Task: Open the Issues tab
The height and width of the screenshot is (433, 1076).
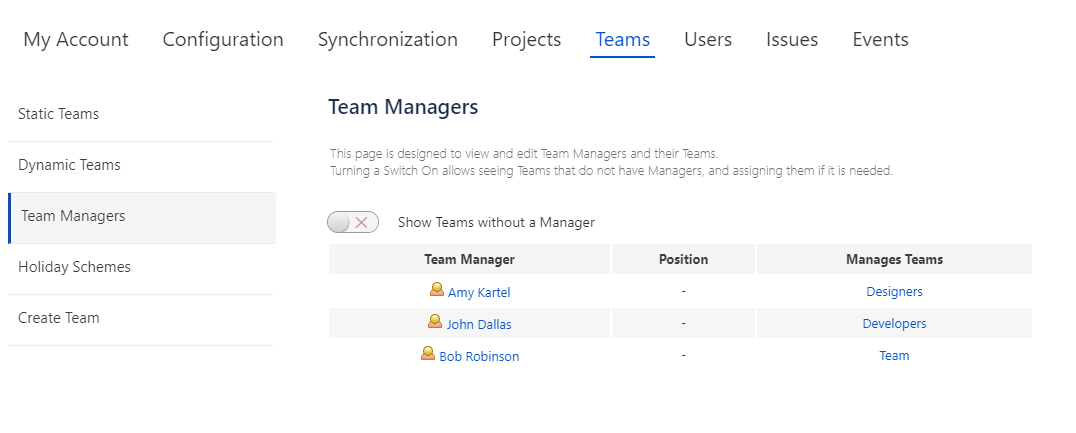Action: point(792,40)
